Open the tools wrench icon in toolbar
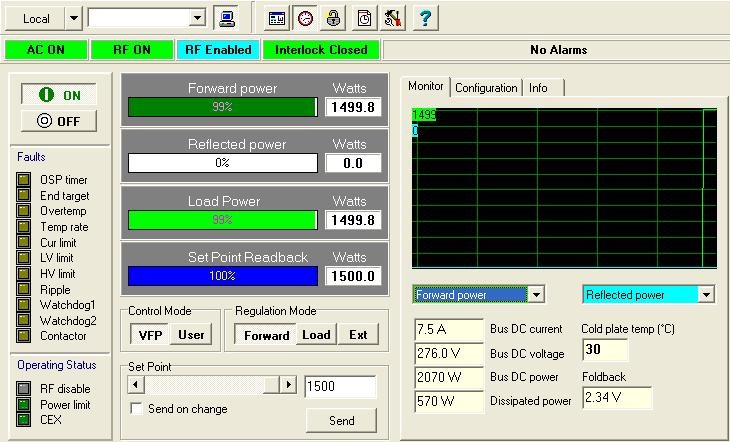Screen dimensions: 730x442 (x=394, y=18)
